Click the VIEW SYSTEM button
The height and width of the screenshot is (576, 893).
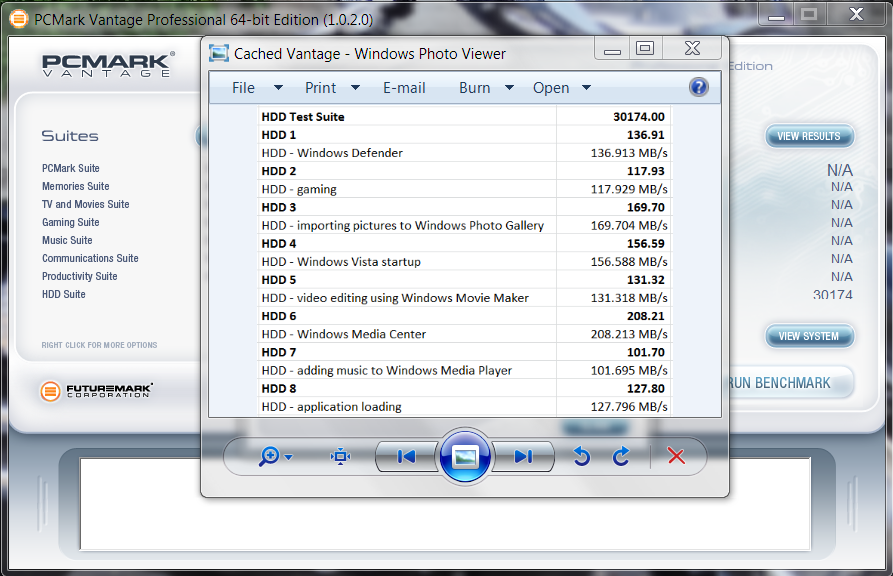[x=809, y=336]
